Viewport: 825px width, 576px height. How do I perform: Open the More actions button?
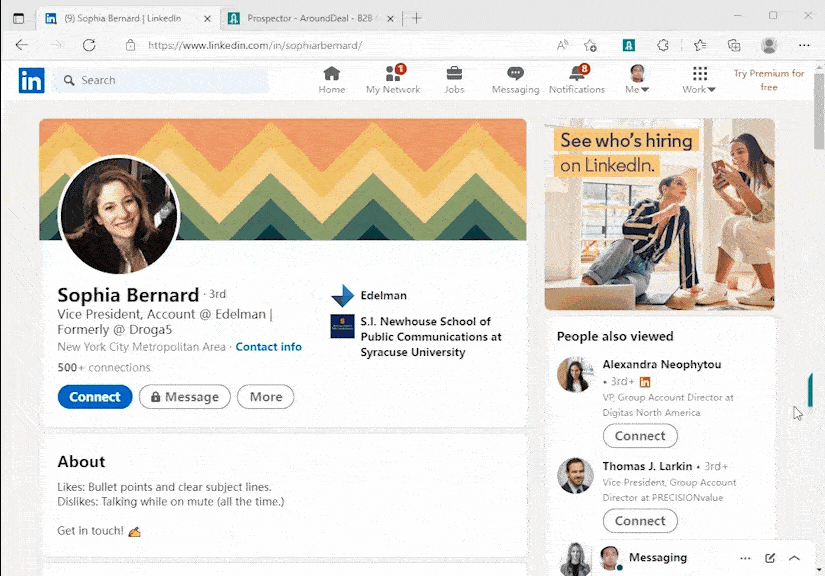pyautogui.click(x=266, y=397)
